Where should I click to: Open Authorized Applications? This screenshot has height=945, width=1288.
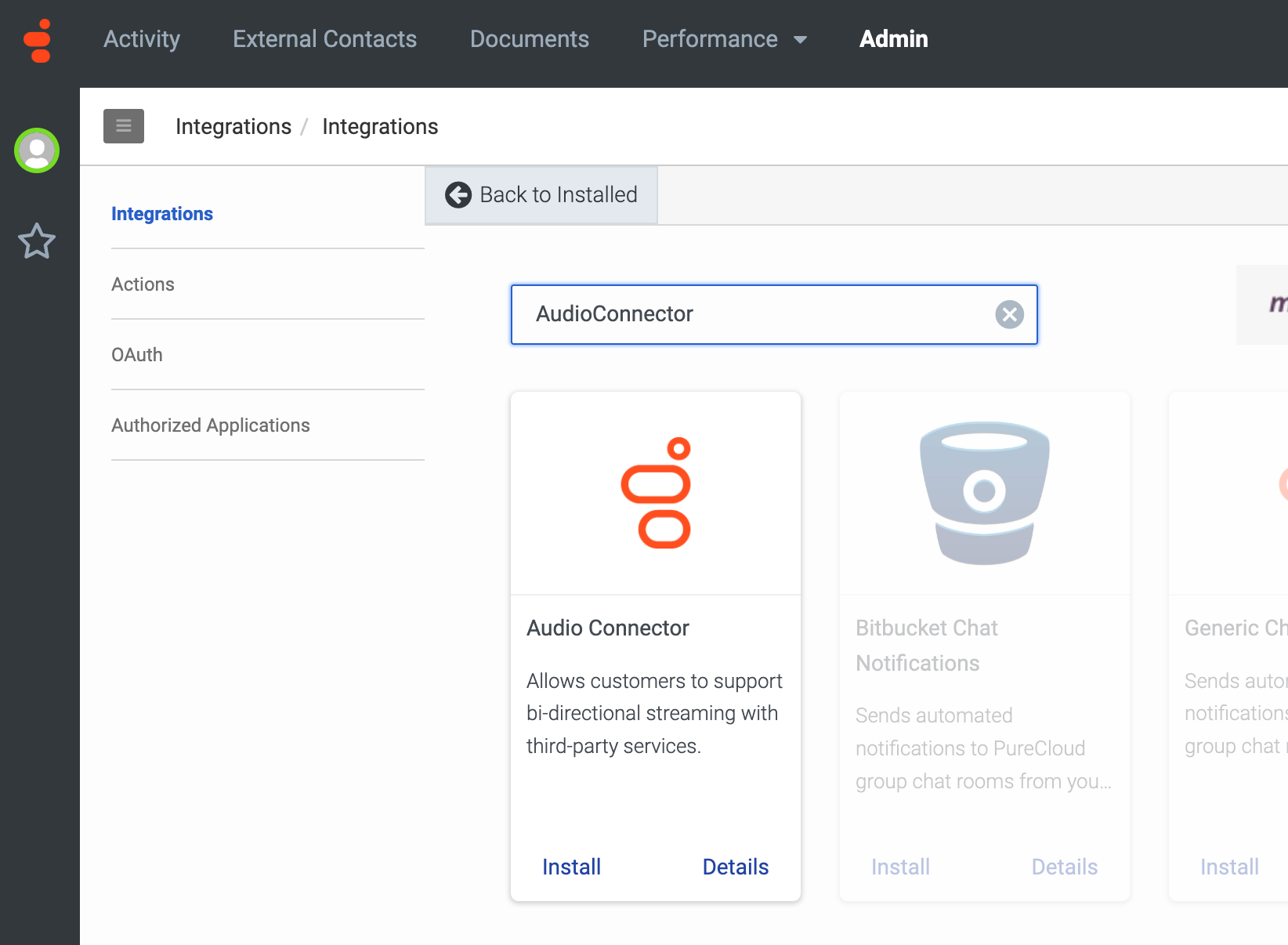click(x=210, y=425)
